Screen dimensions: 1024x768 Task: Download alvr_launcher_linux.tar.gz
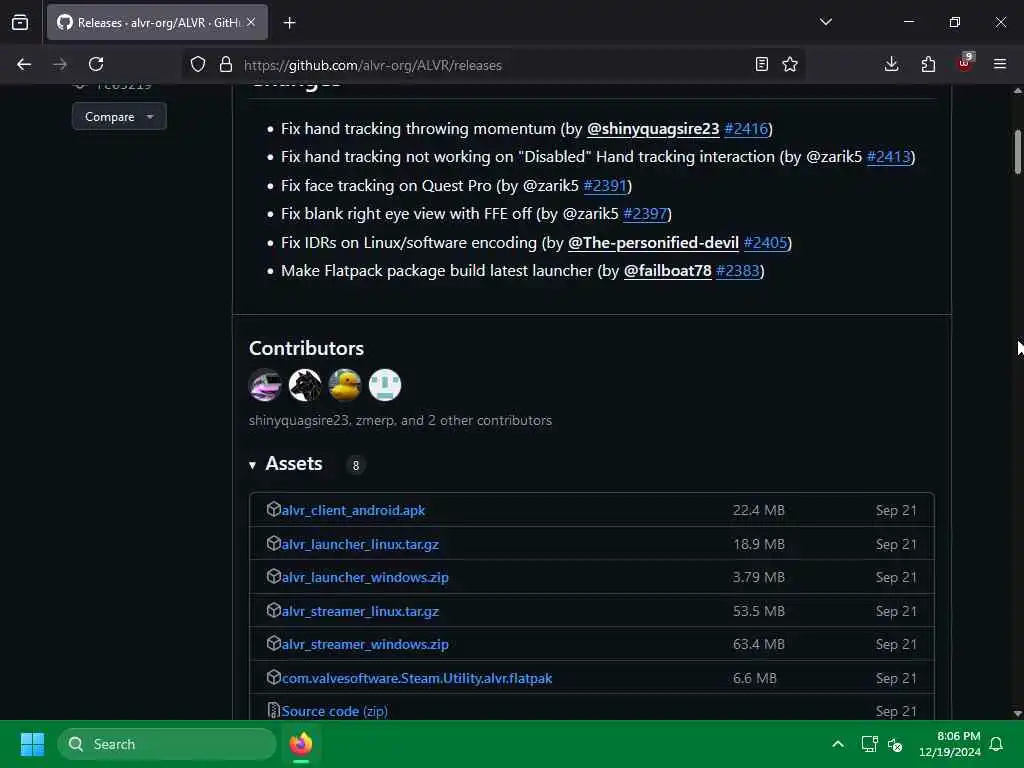(x=360, y=544)
